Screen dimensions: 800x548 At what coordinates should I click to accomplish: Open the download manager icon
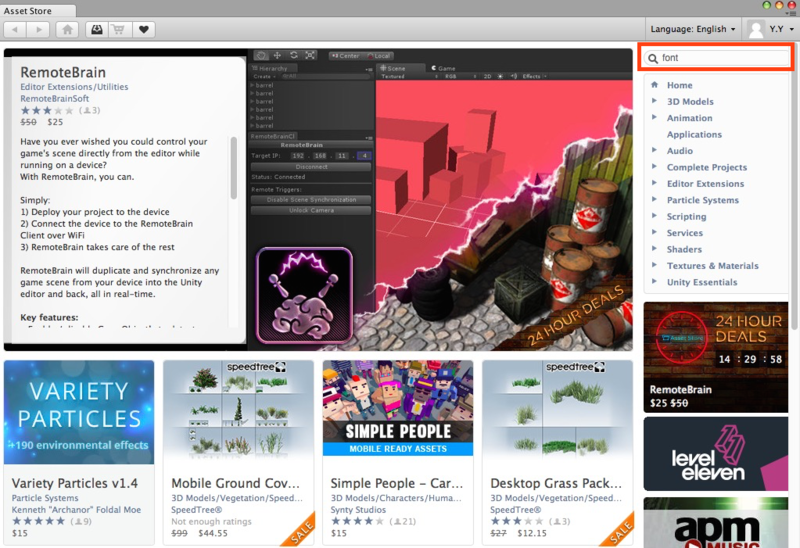(96, 30)
